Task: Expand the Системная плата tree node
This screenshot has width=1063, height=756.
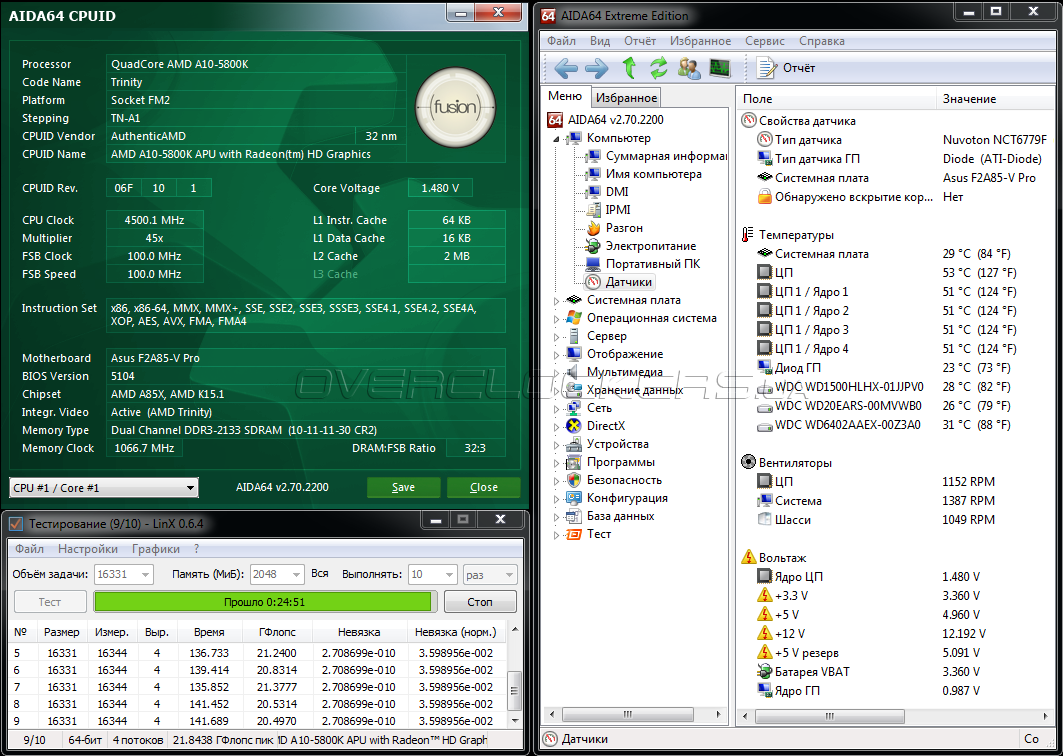Action: 557,300
